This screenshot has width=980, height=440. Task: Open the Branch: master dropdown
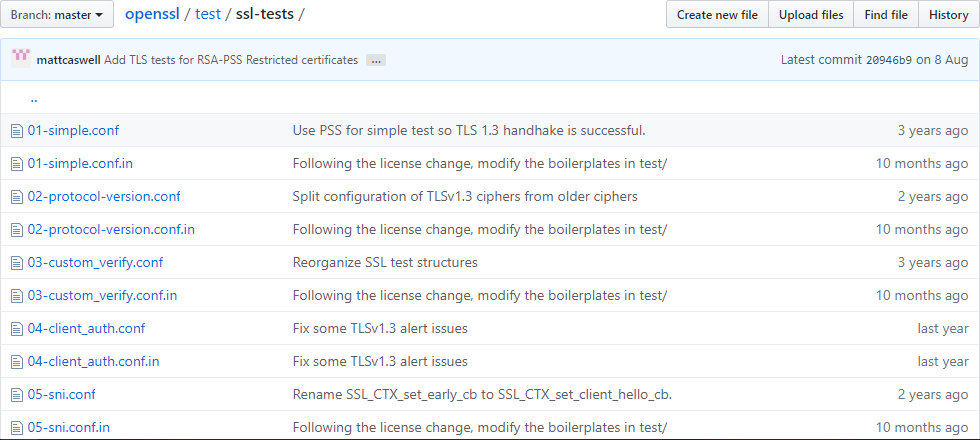56,15
